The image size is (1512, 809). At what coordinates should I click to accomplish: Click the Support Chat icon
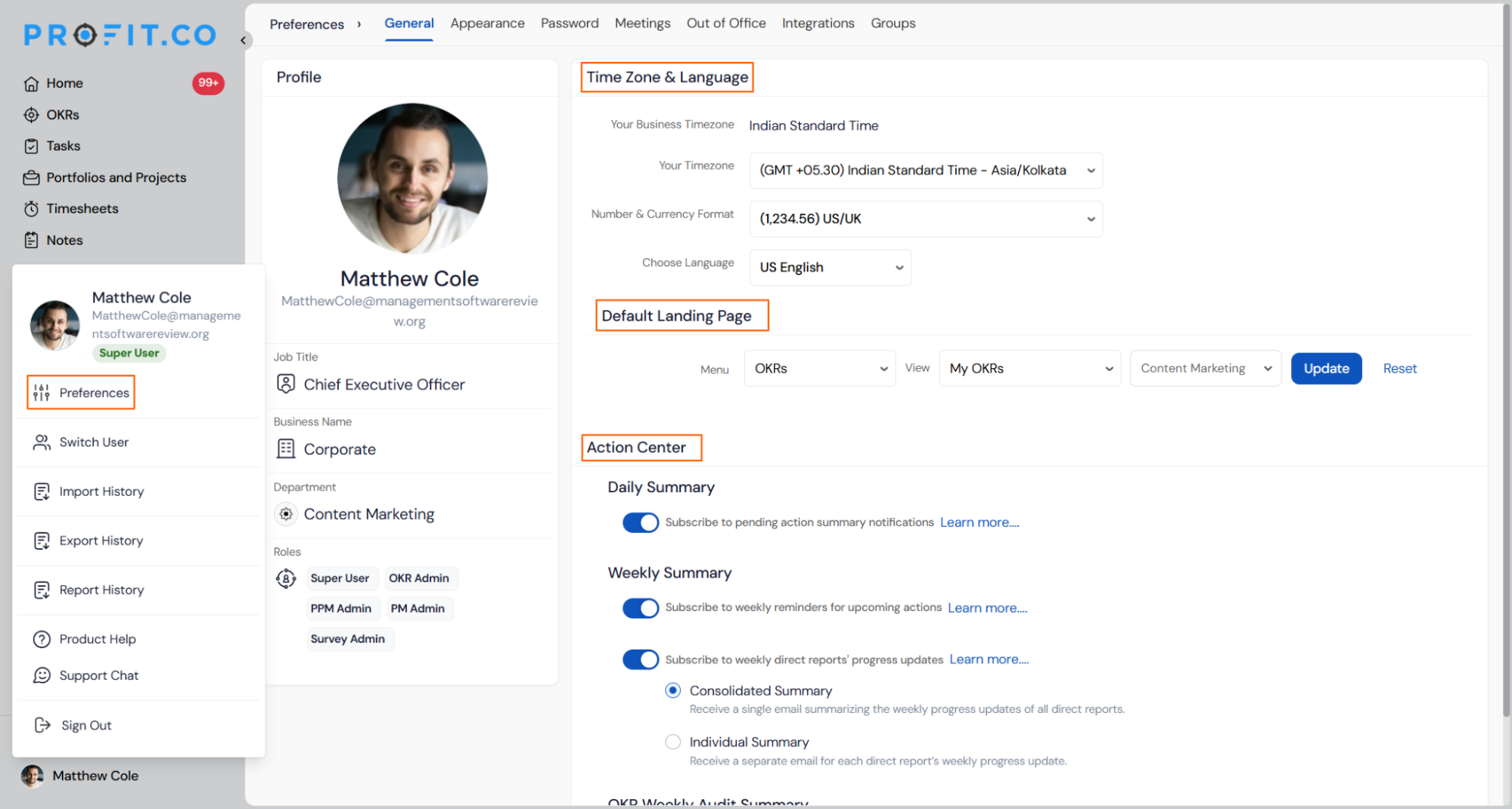pos(42,675)
